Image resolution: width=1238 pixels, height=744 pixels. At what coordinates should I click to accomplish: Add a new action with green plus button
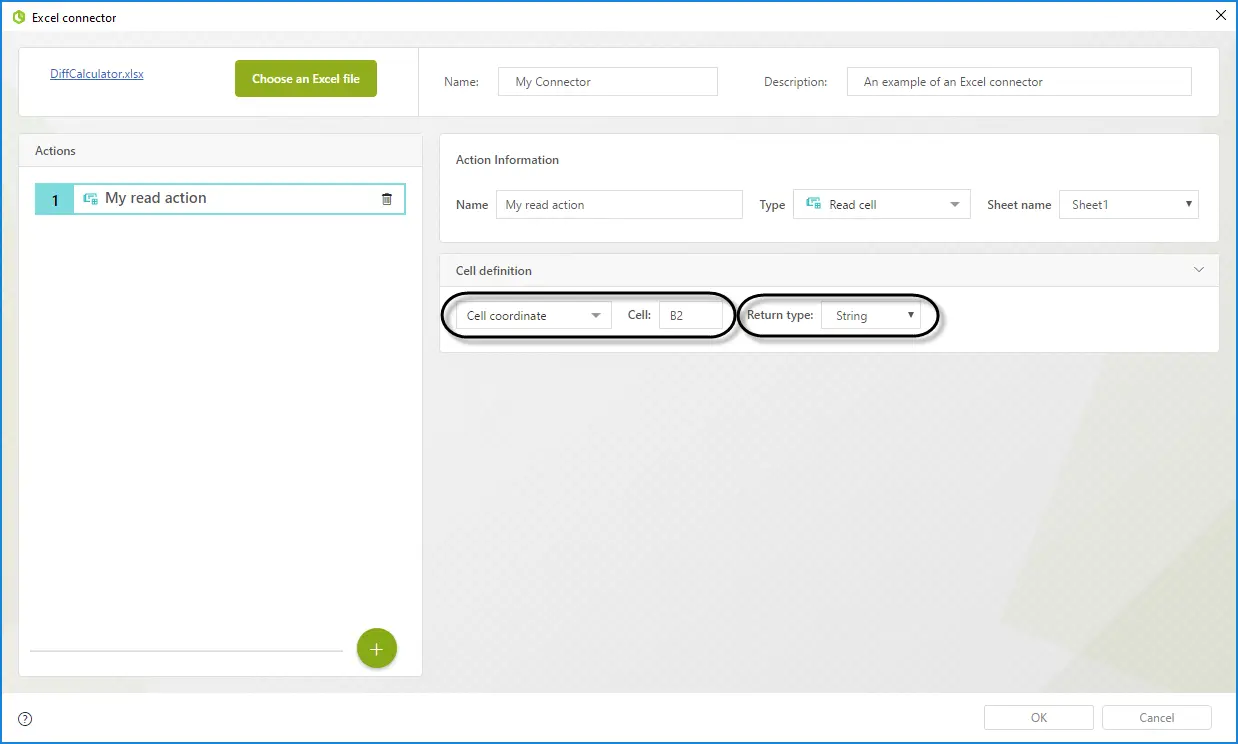377,649
